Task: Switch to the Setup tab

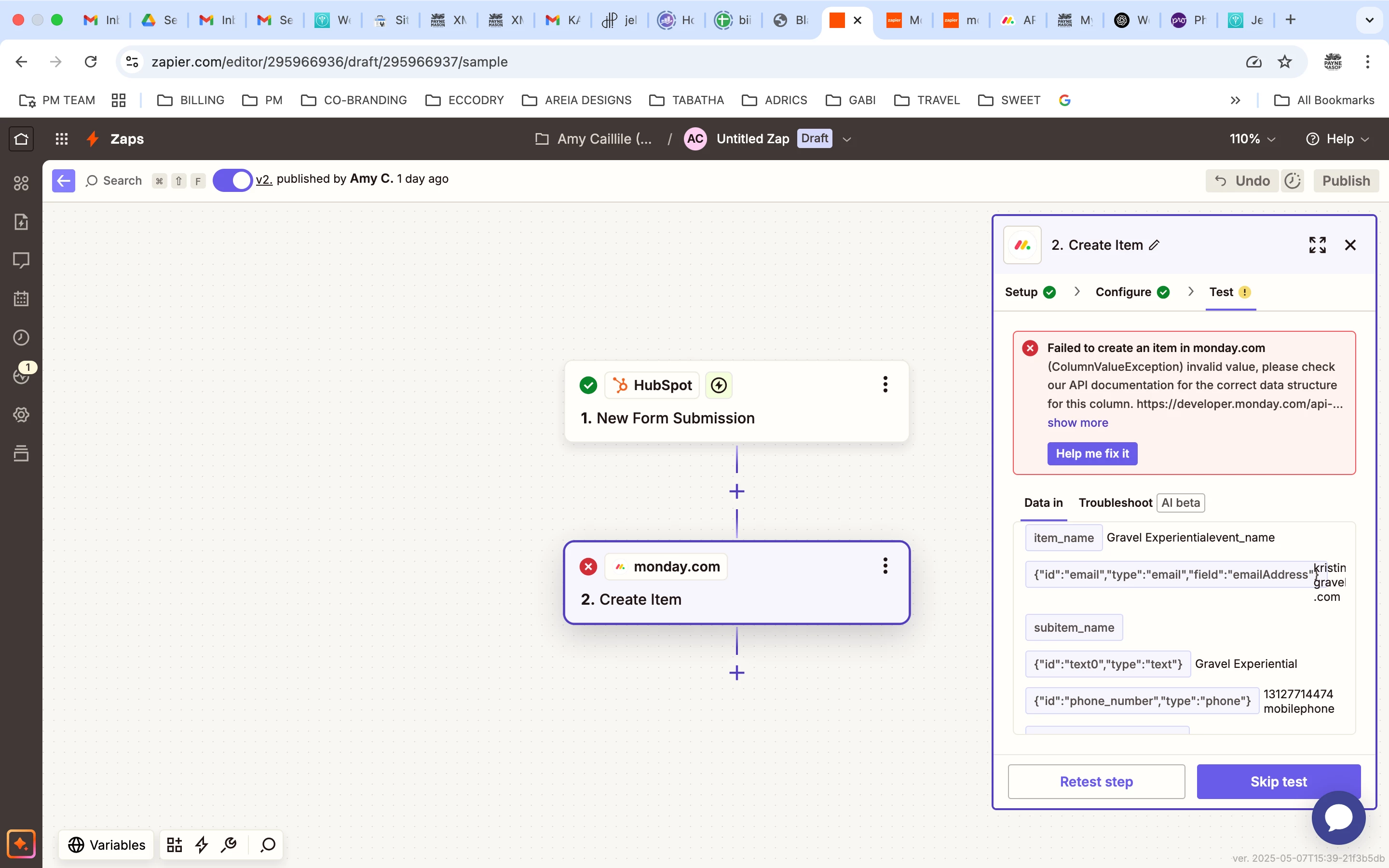Action: 1030,292
